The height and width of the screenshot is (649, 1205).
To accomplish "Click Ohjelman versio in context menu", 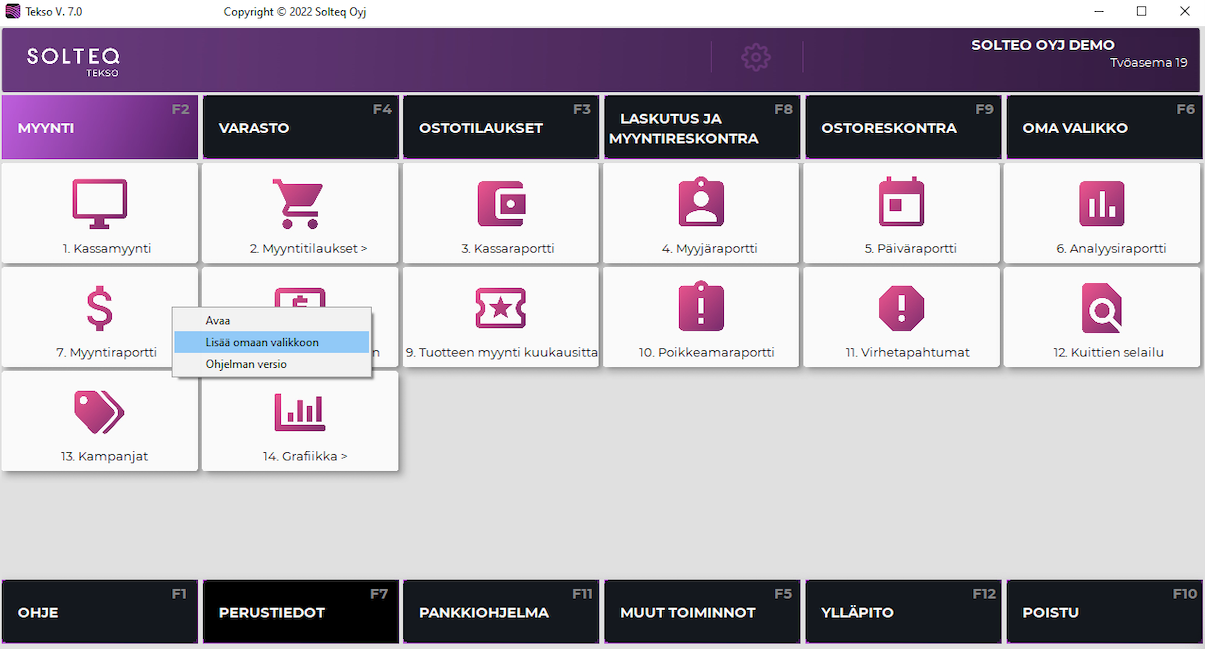I will pyautogui.click(x=246, y=364).
